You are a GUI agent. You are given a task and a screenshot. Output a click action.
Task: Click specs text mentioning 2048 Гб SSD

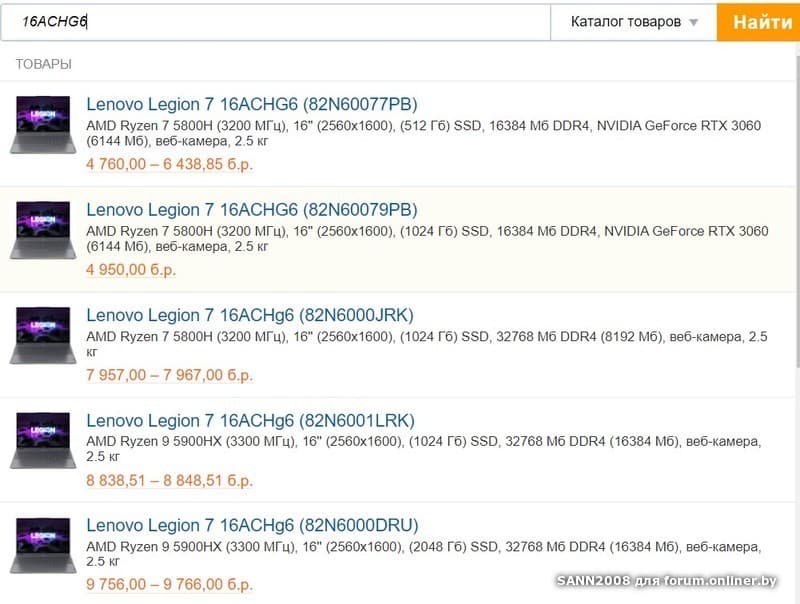423,554
